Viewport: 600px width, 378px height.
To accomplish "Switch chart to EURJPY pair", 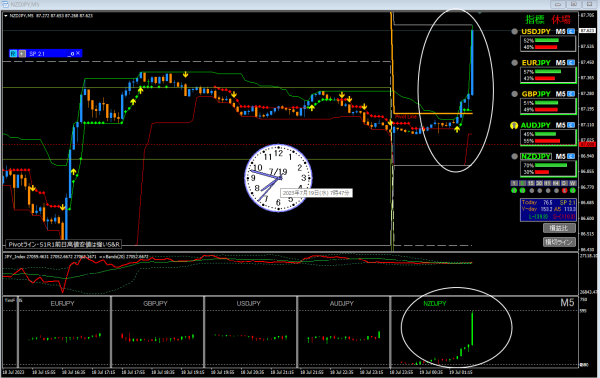I will point(536,63).
